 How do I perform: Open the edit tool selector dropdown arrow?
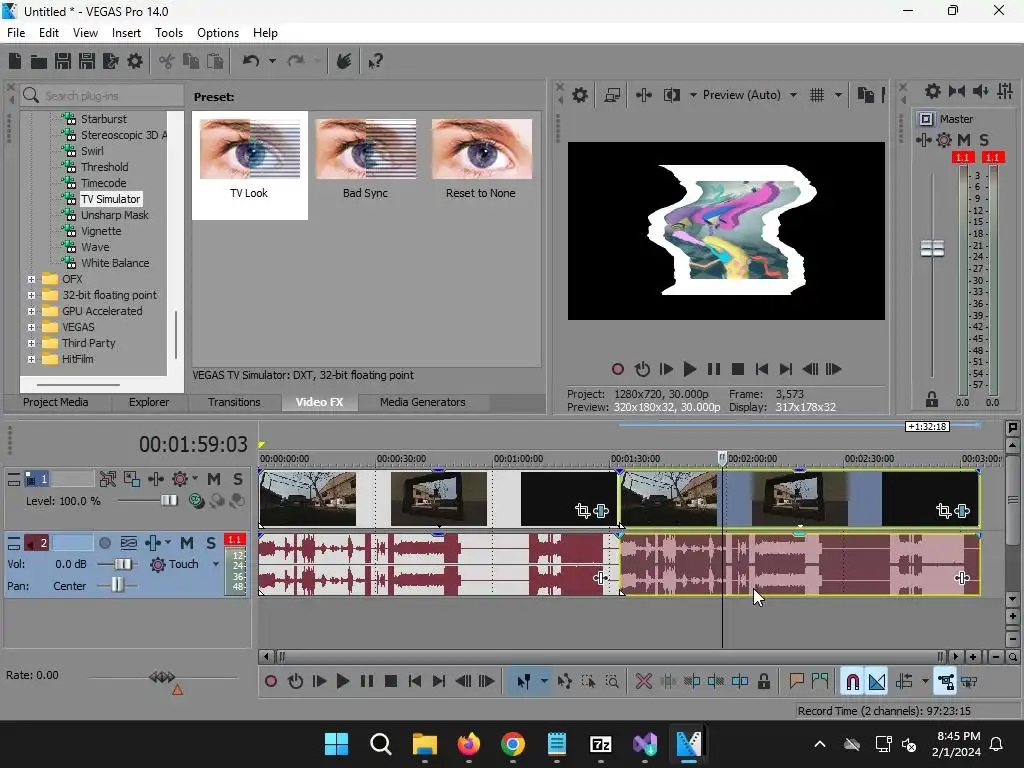point(544,682)
